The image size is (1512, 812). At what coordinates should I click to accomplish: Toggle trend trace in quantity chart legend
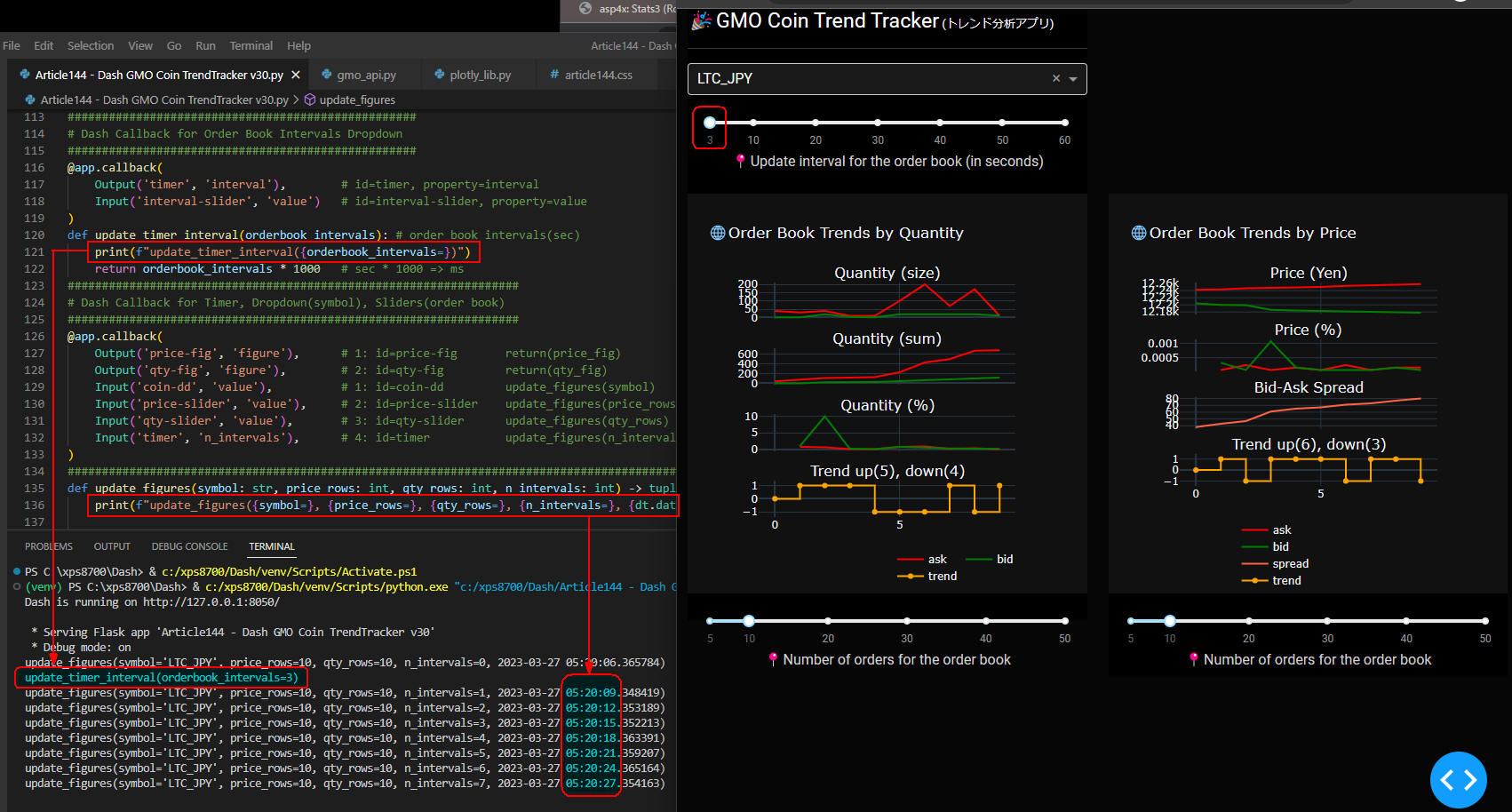click(927, 577)
